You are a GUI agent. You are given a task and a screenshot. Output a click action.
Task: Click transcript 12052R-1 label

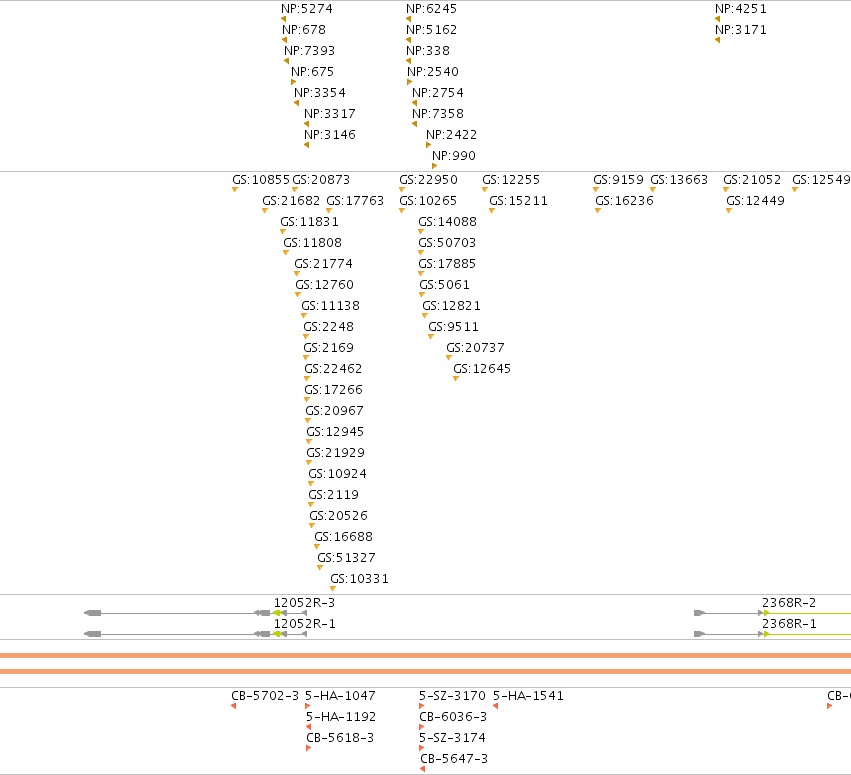pos(304,624)
